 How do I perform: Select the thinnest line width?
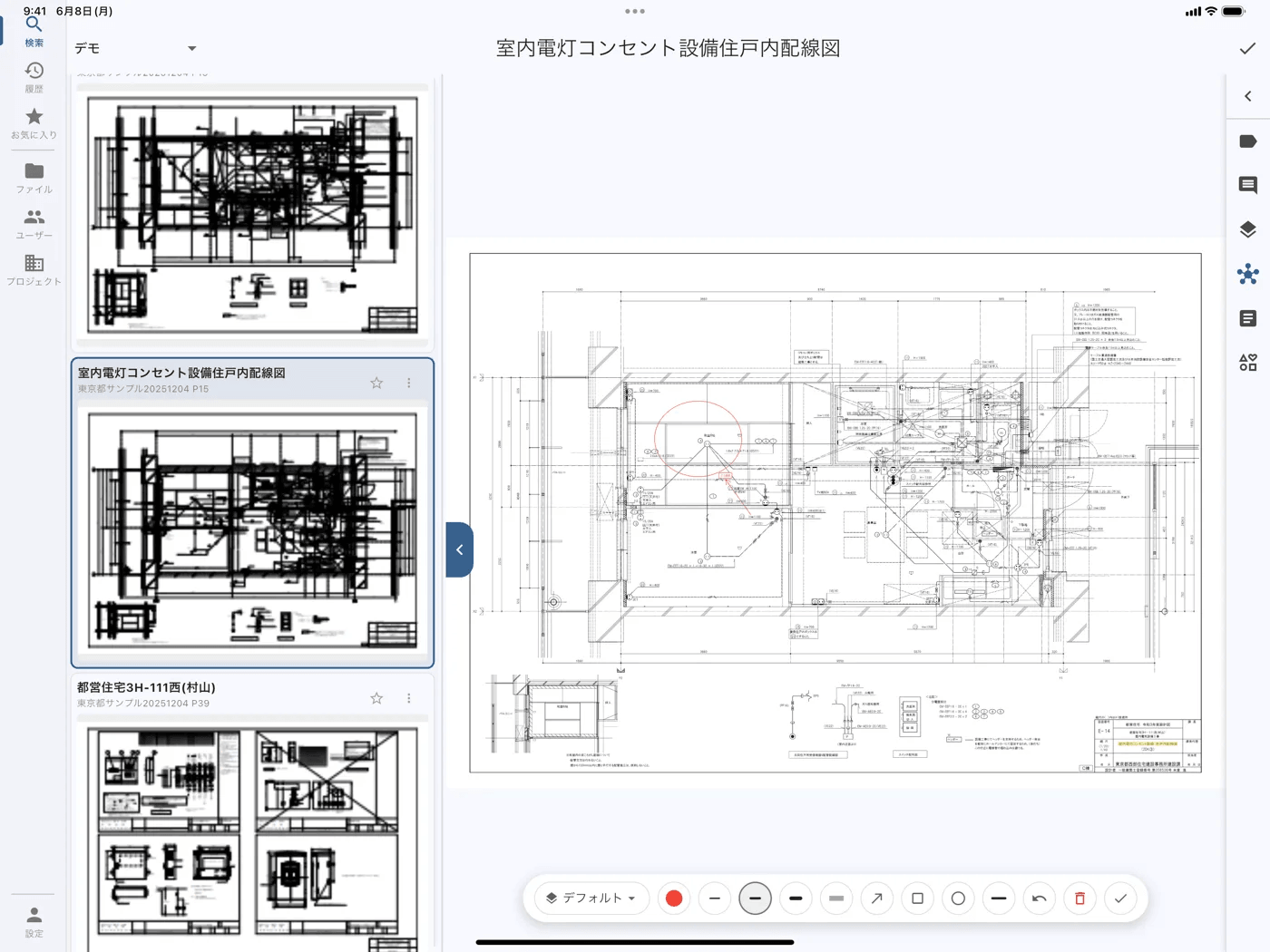[x=715, y=899]
